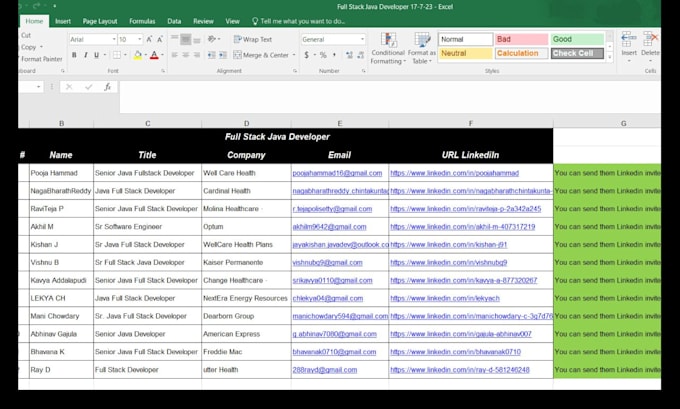Click the Insert Function fx icon
This screenshot has height=409, width=680.
tap(107, 87)
